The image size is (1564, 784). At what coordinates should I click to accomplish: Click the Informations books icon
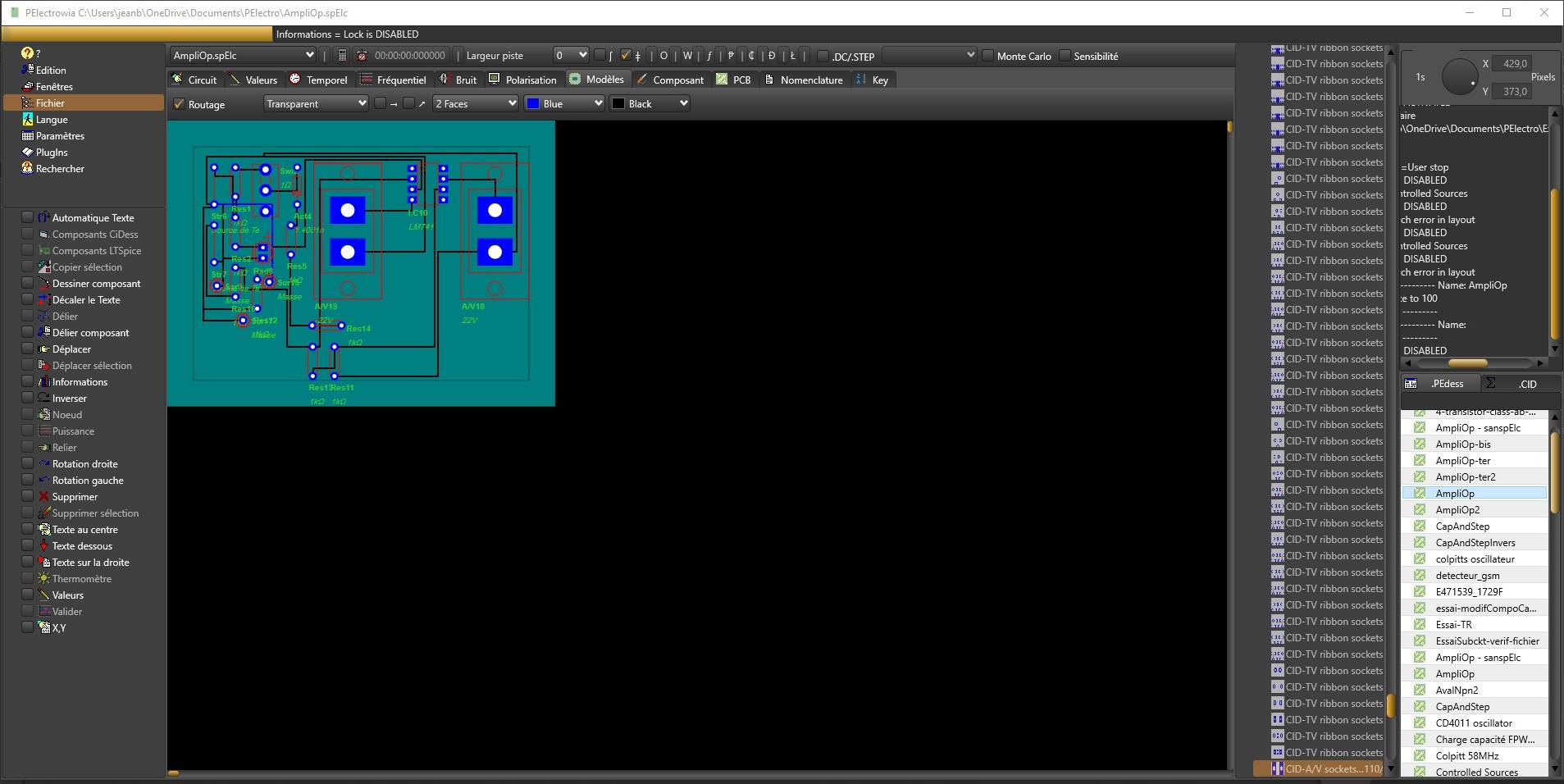coord(44,382)
